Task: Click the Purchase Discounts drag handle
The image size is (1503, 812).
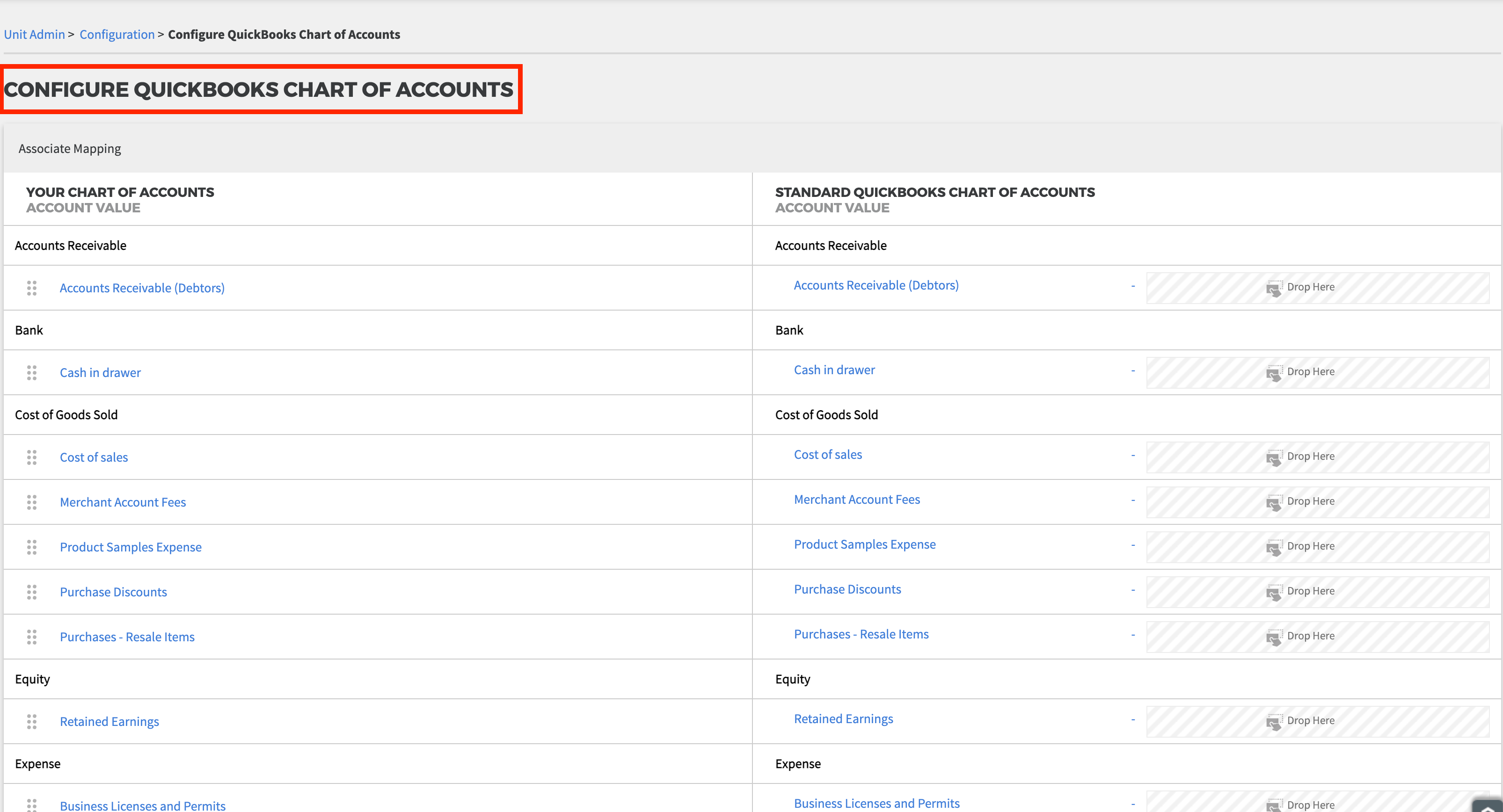Action: (31, 592)
